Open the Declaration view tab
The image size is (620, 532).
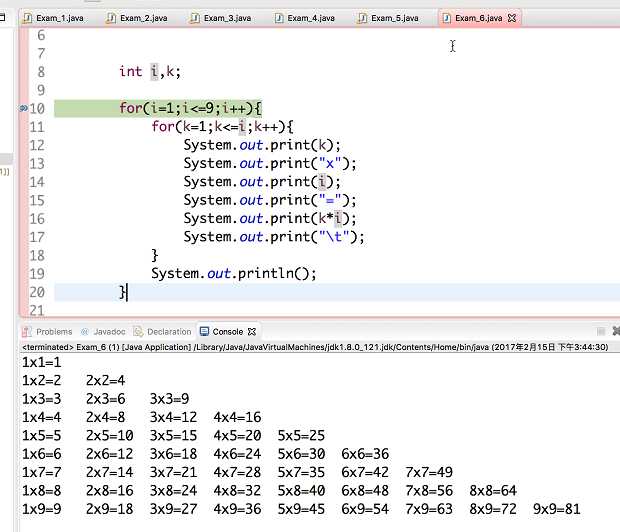pos(163,331)
